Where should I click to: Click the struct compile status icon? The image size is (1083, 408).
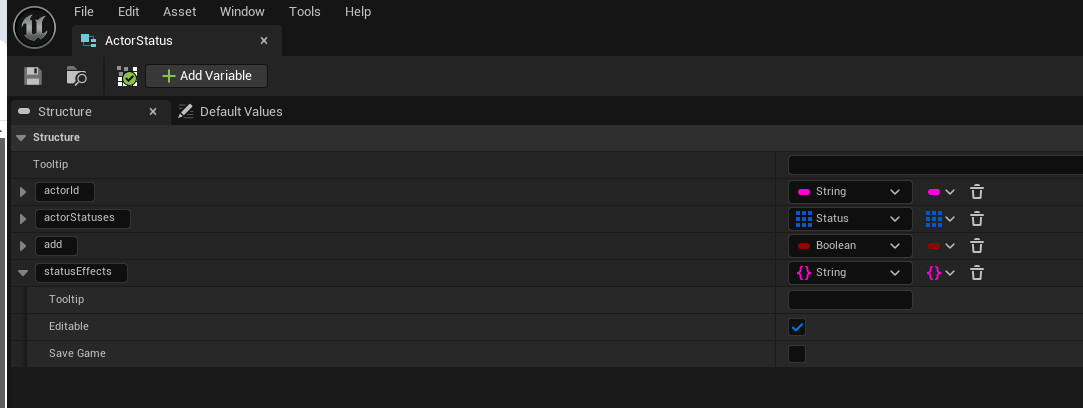point(127,76)
